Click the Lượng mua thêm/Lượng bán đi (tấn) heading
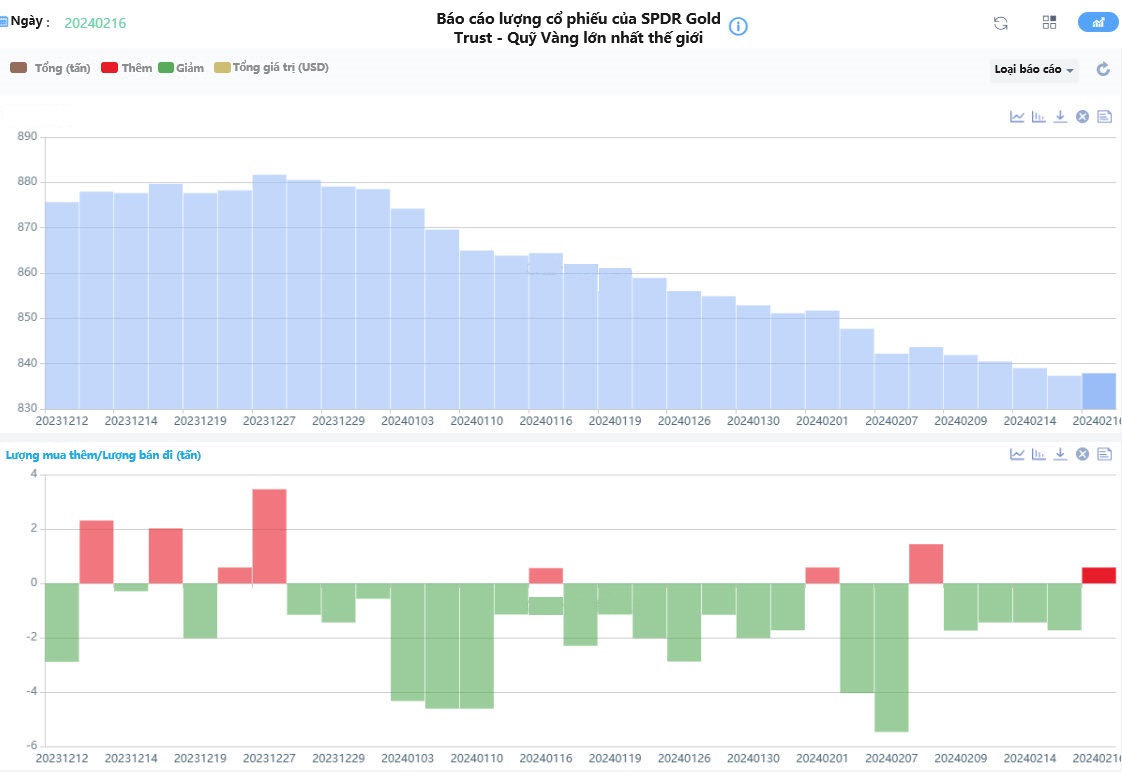 point(103,455)
